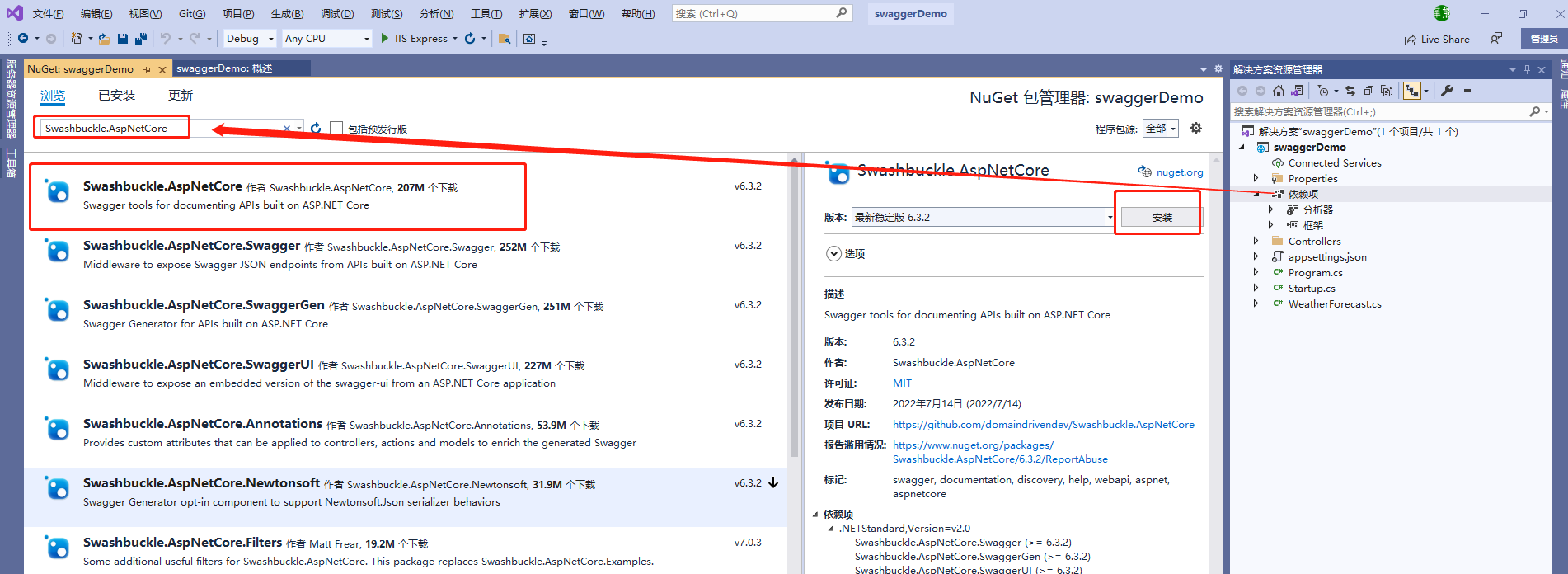Viewport: 1568px width, 574px height.
Task: Click the redo arrow icon
Action: pos(195,39)
